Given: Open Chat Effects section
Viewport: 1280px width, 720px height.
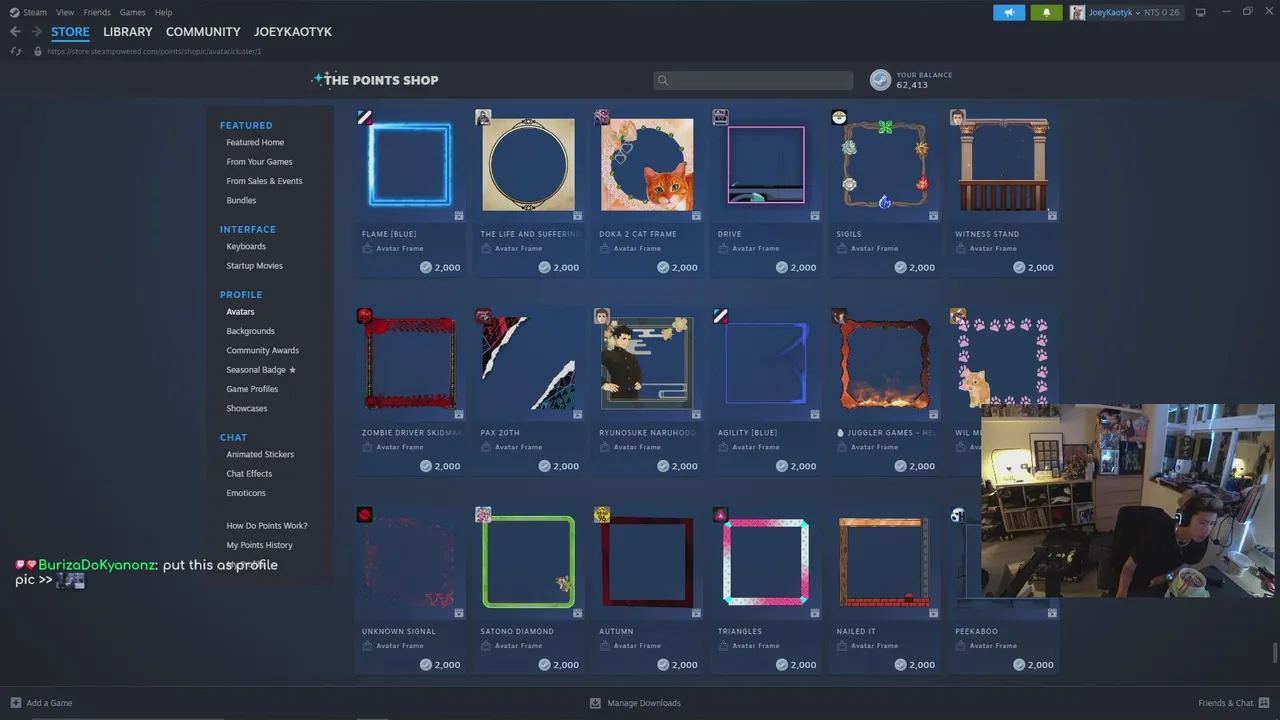Looking at the screenshot, I should click(x=249, y=474).
